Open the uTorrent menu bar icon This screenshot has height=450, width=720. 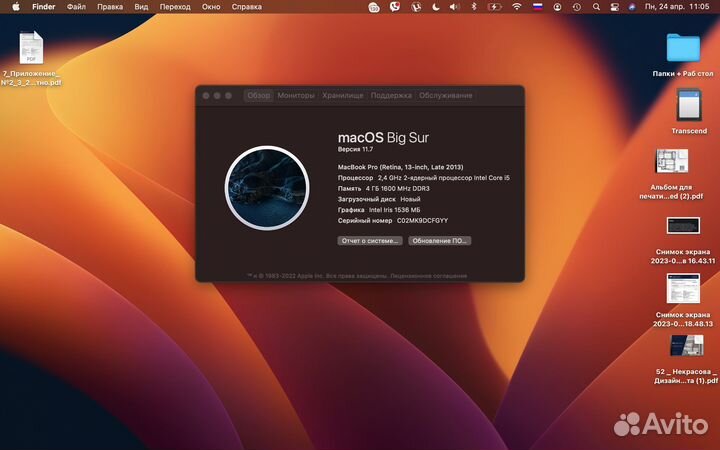(x=416, y=7)
